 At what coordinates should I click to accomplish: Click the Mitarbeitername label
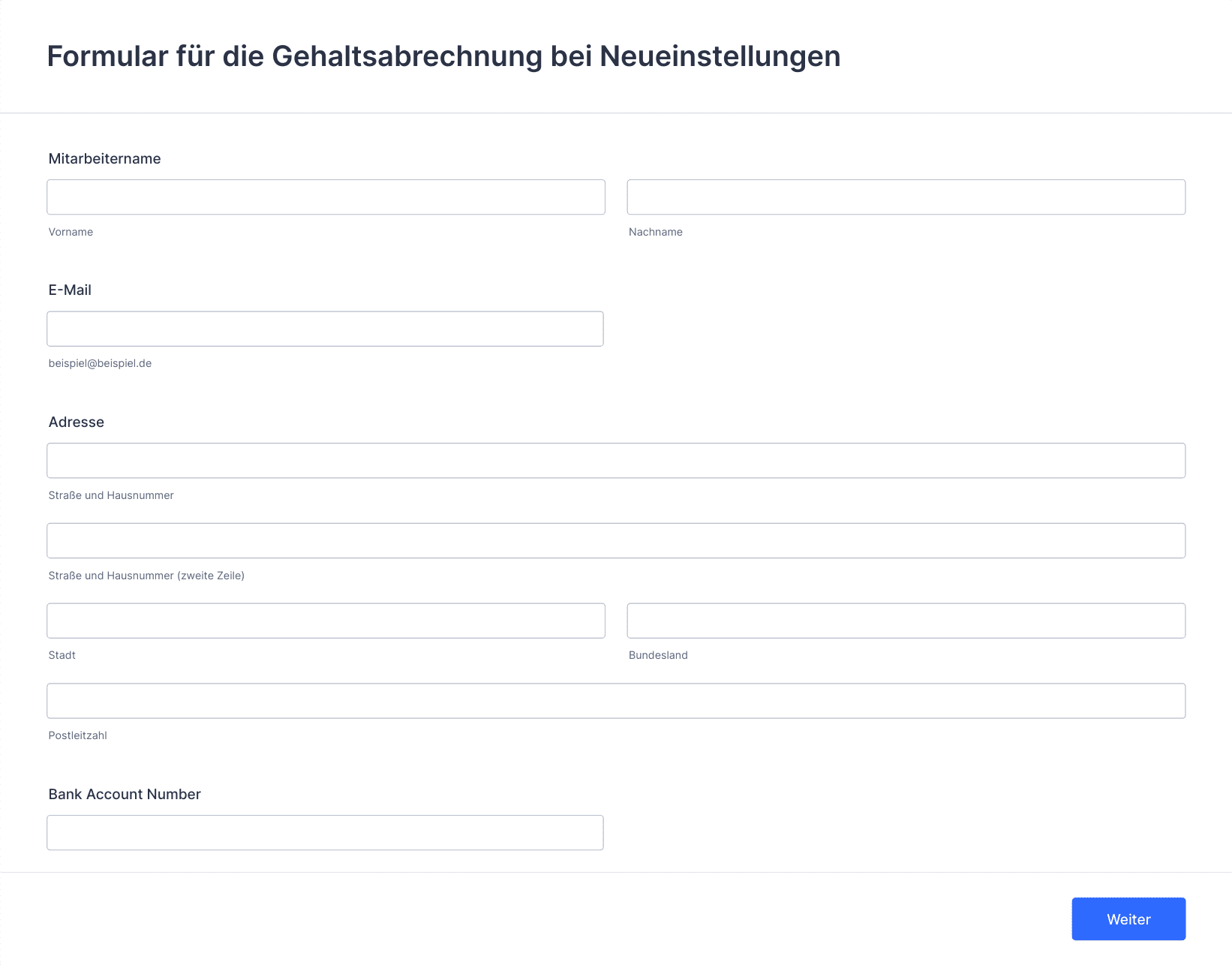click(105, 158)
